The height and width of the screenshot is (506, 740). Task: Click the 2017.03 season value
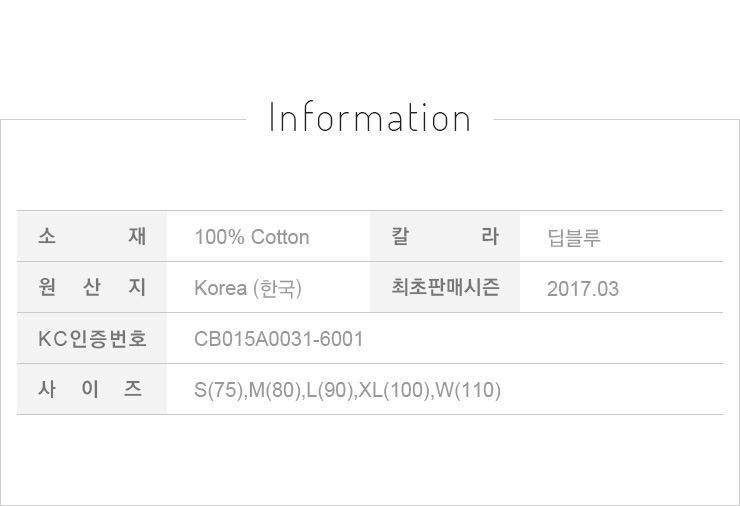point(583,289)
